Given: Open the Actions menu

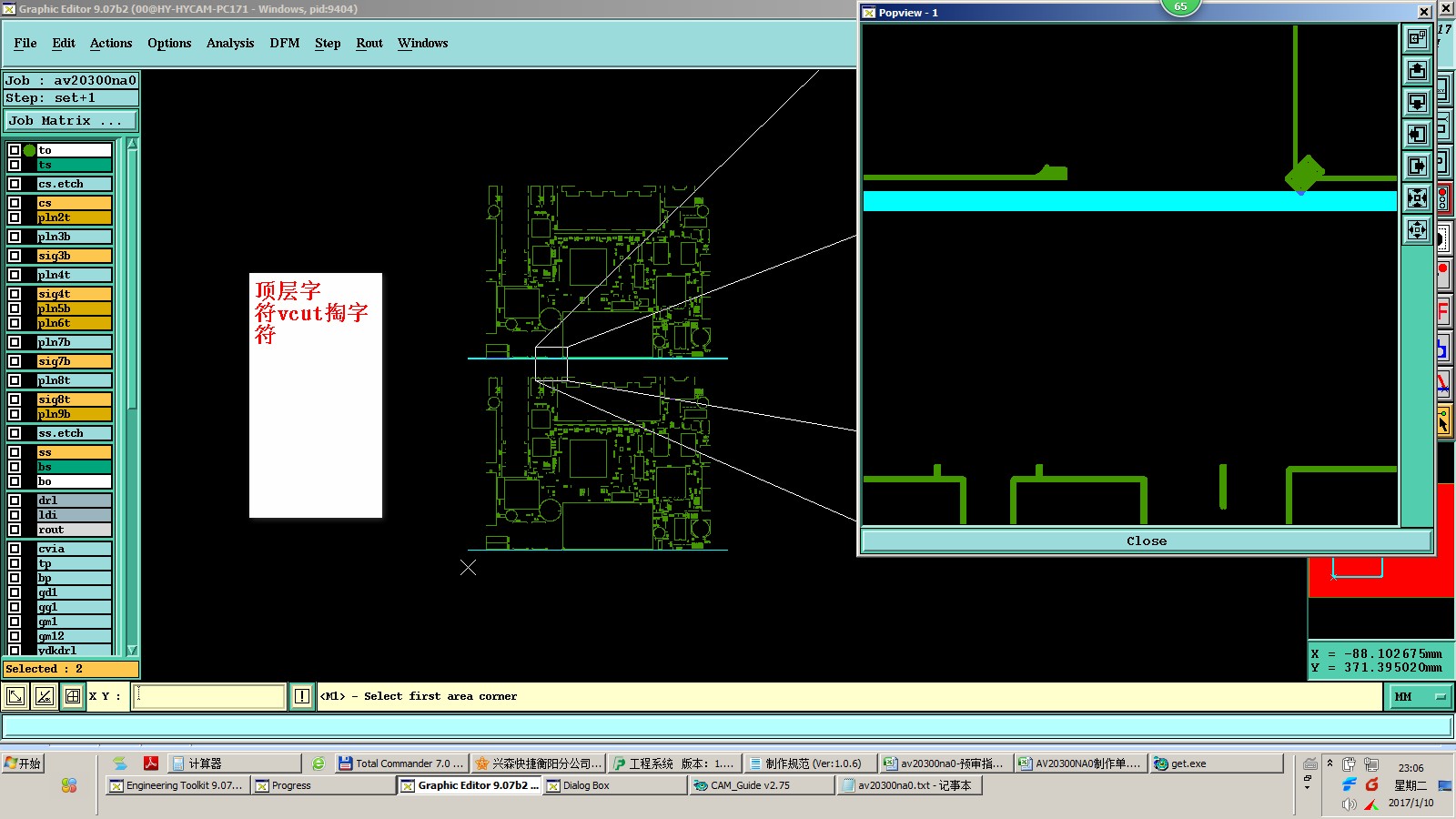Looking at the screenshot, I should [111, 43].
